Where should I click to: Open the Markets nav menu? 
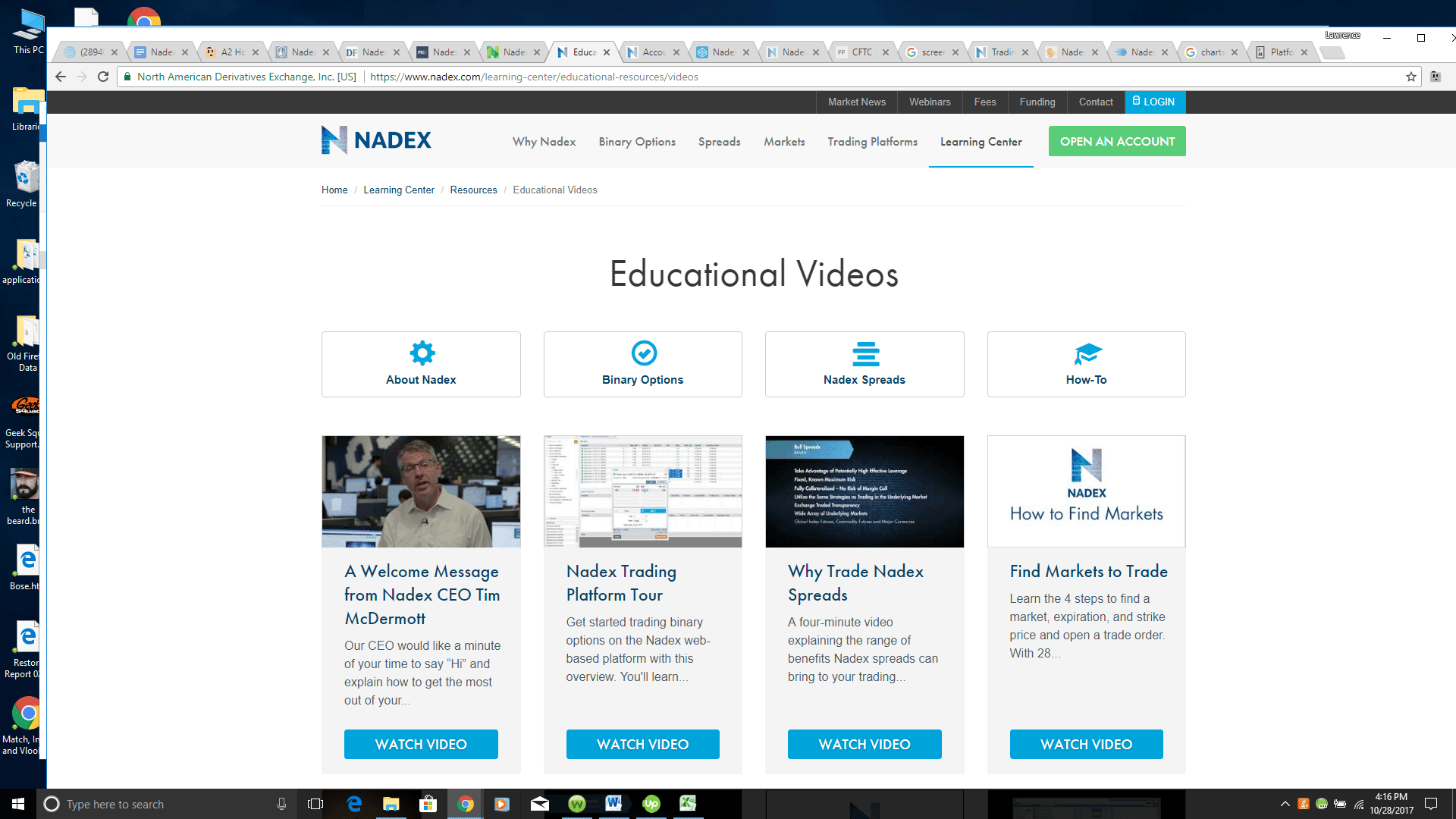click(x=784, y=142)
